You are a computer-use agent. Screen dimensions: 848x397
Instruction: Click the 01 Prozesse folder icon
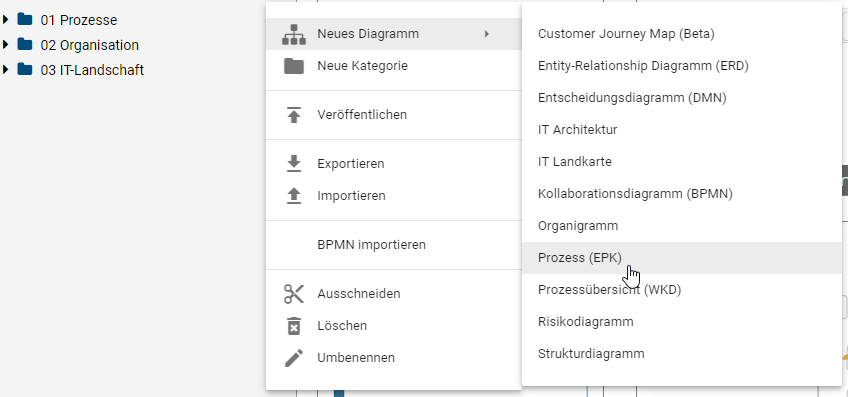(x=24, y=19)
